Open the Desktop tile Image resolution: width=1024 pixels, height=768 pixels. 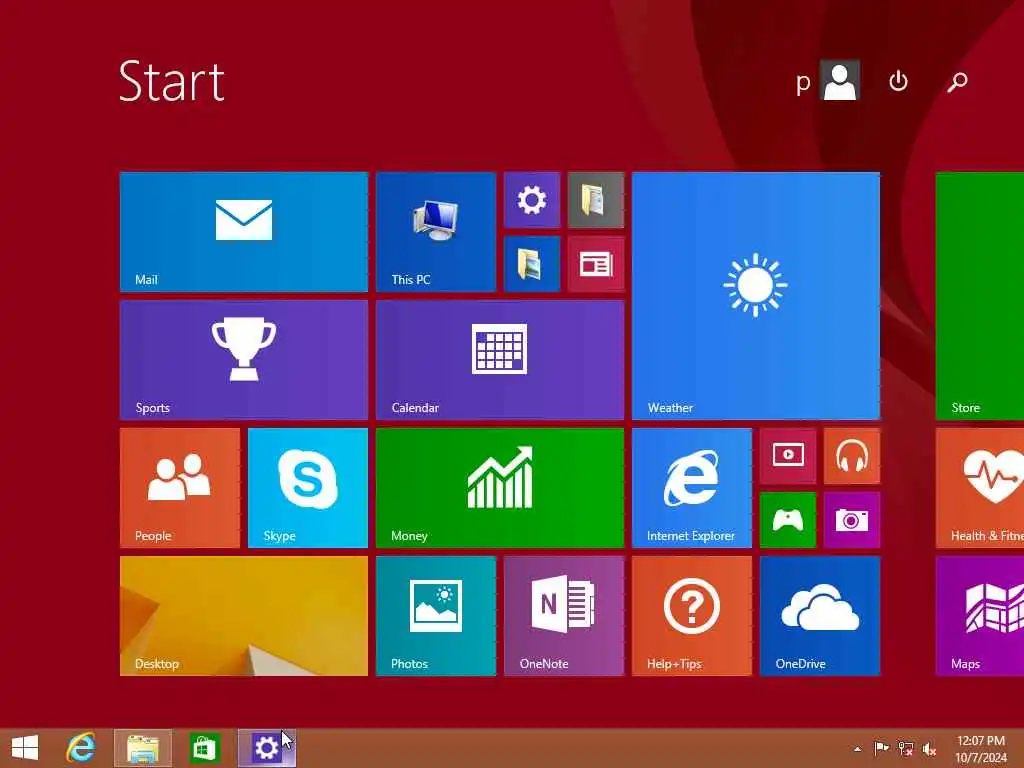244,616
